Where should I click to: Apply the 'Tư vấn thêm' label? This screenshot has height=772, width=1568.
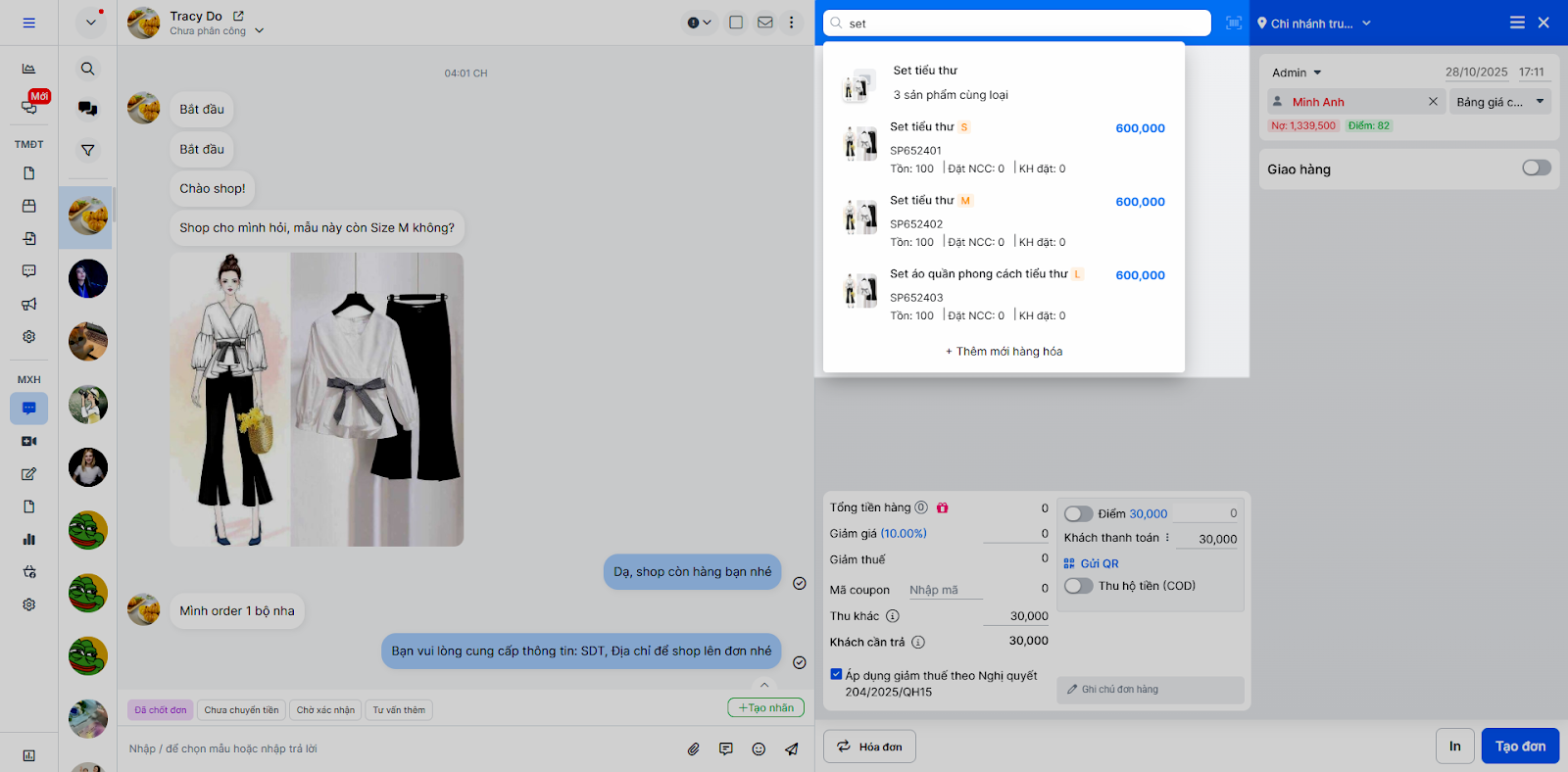399,710
